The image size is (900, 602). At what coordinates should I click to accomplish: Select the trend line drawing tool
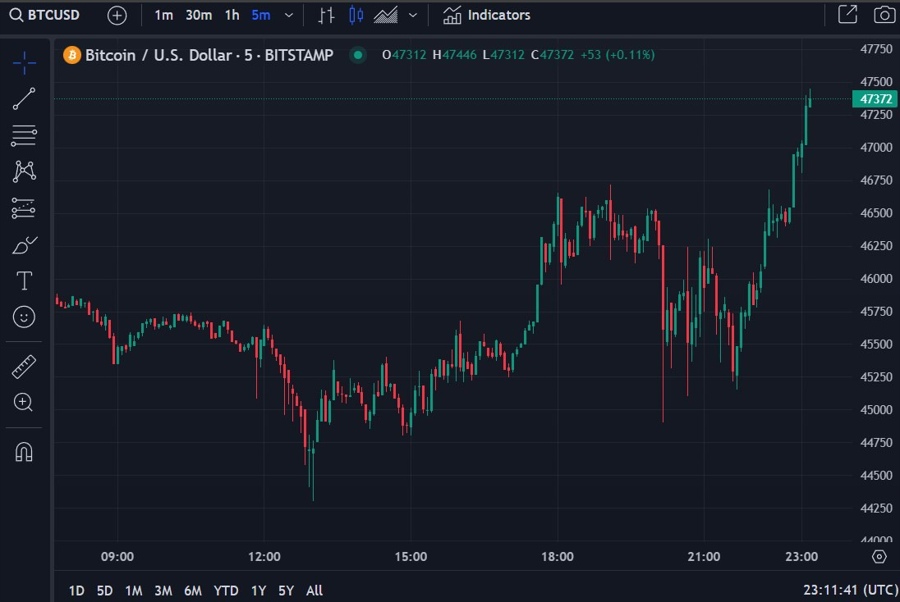point(24,98)
